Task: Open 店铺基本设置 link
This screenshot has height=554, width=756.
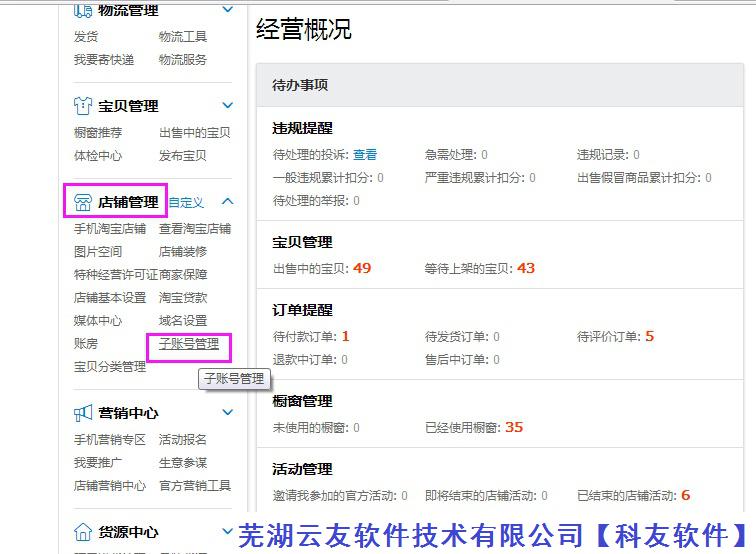Action: (110, 298)
